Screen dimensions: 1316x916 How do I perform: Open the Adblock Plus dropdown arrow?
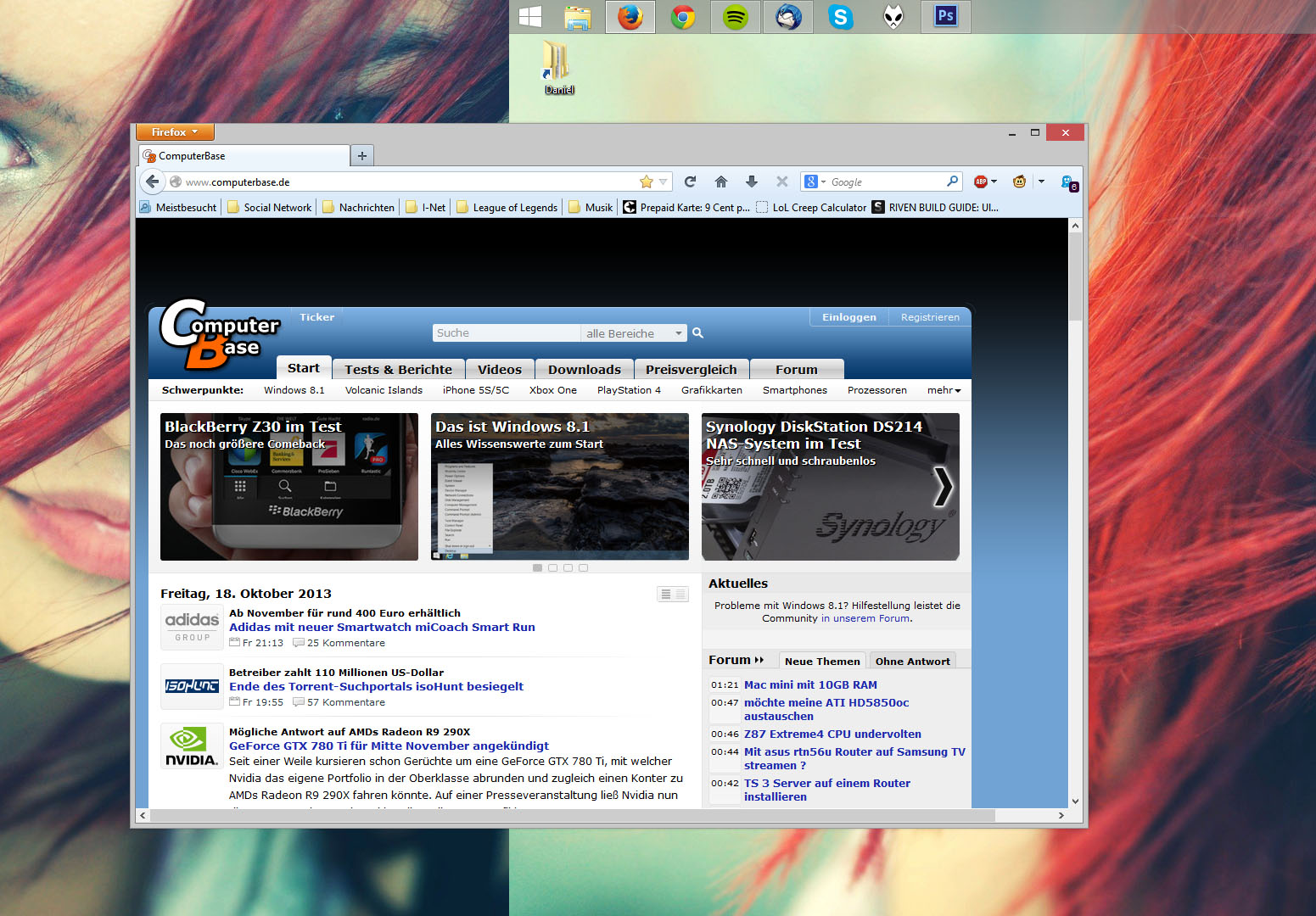coord(994,182)
